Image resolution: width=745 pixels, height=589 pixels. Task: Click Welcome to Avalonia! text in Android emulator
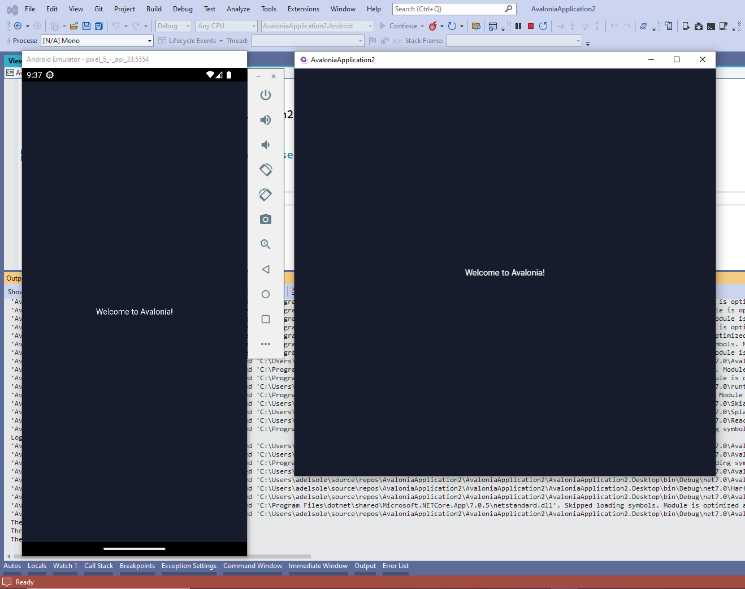(134, 312)
